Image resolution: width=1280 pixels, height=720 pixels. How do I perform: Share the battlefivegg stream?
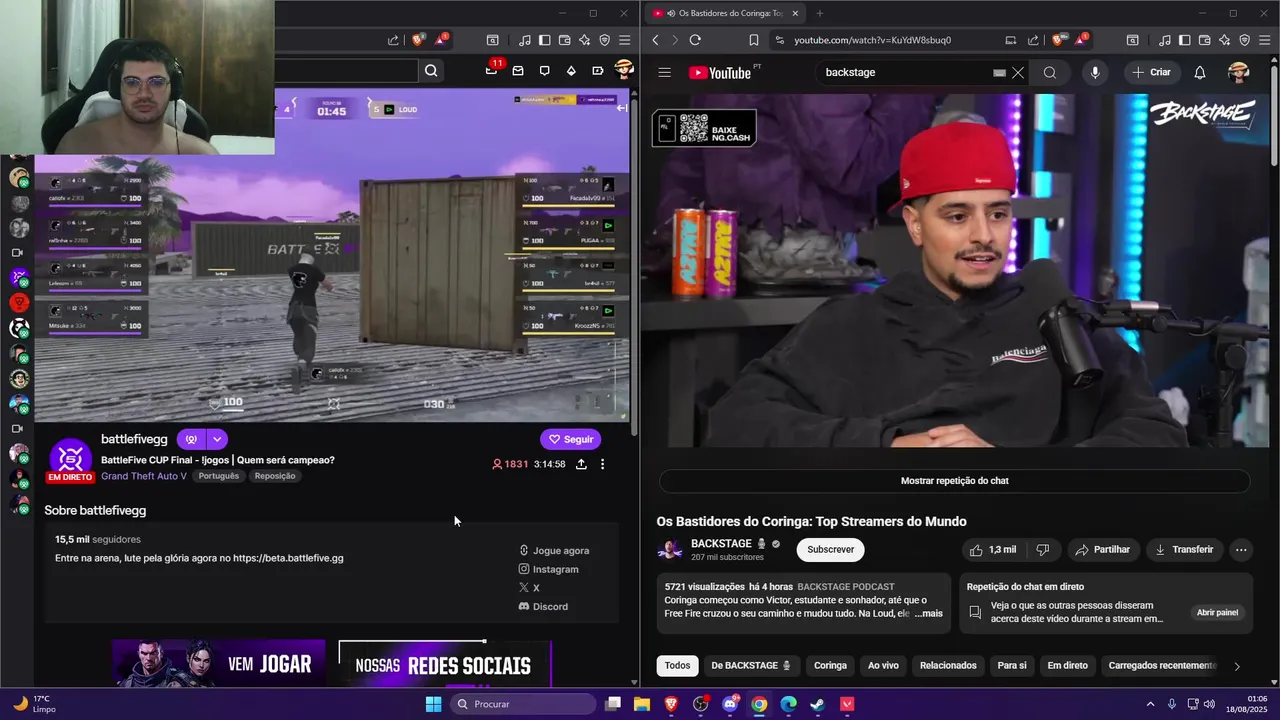point(581,464)
